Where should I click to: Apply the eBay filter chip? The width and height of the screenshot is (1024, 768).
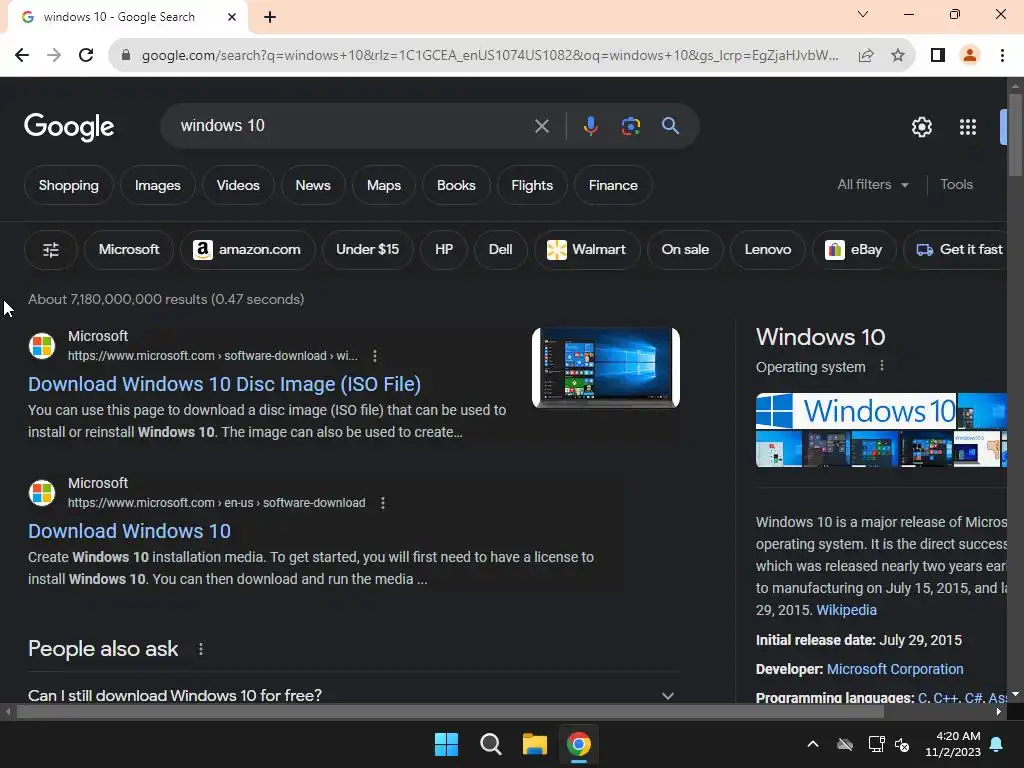854,249
